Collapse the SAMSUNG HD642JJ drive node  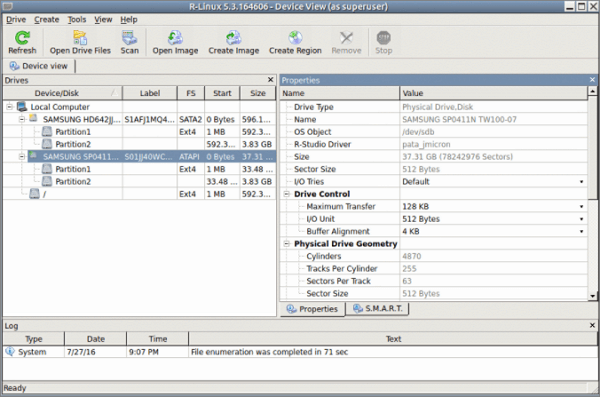click(22, 119)
